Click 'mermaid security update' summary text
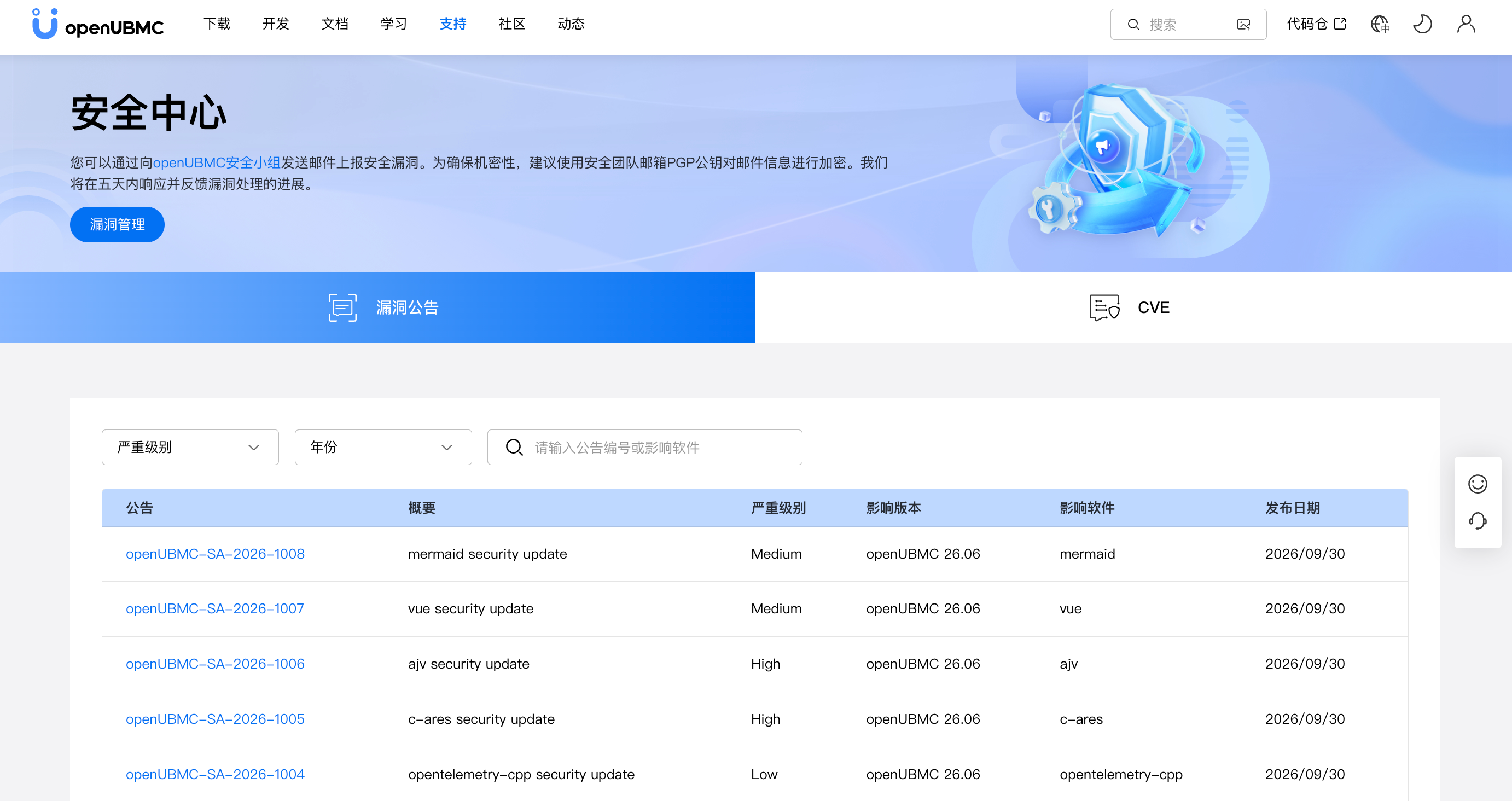 (487, 554)
